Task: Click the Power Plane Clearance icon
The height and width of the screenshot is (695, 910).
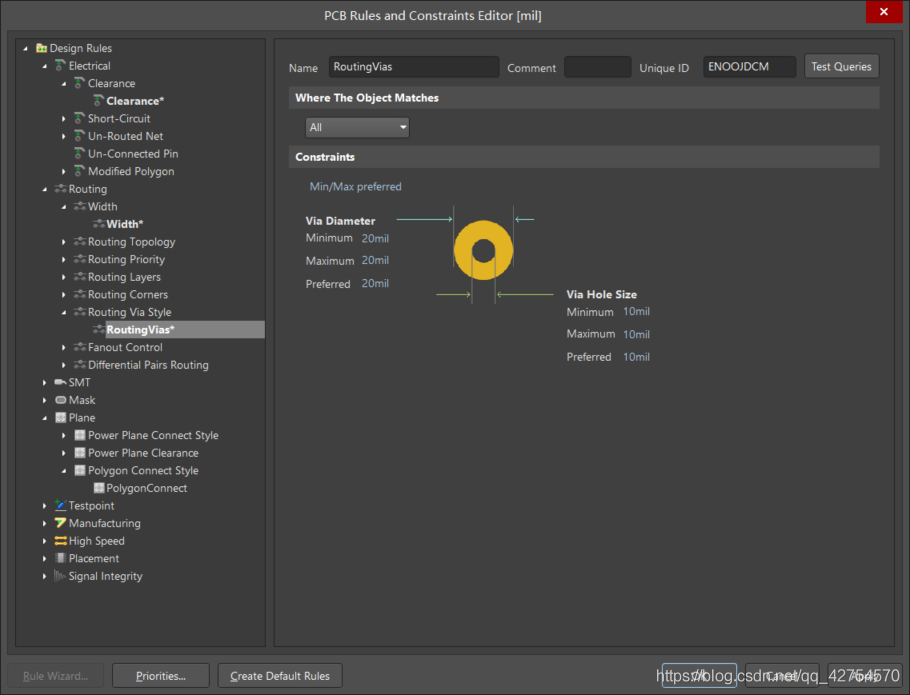Action: coord(80,453)
